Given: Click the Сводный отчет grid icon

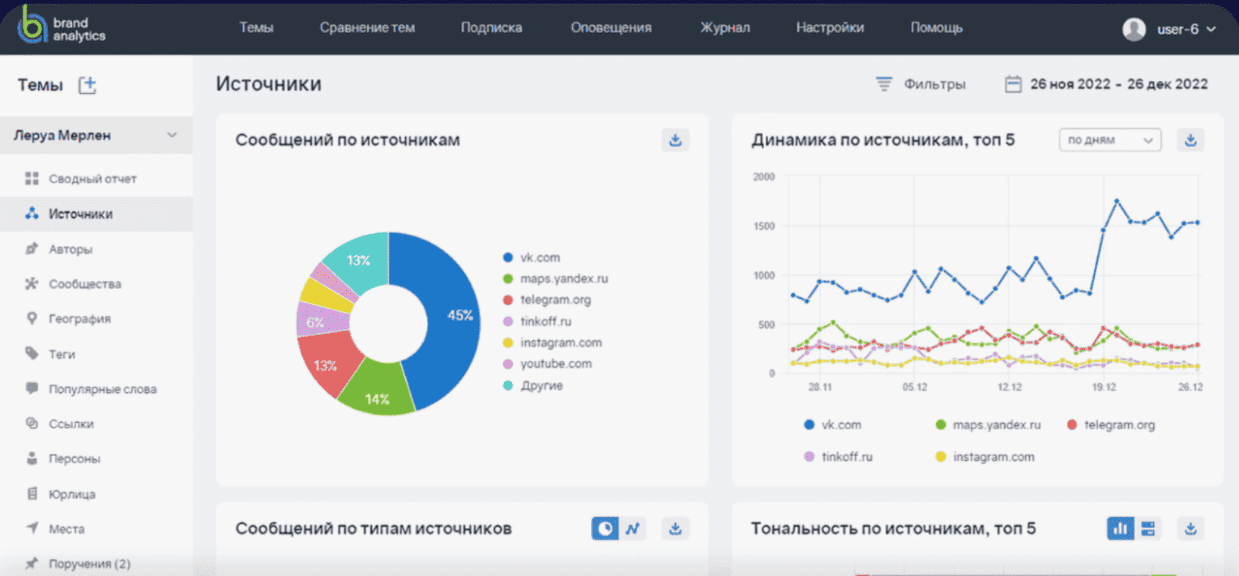Looking at the screenshot, I should tap(31, 179).
